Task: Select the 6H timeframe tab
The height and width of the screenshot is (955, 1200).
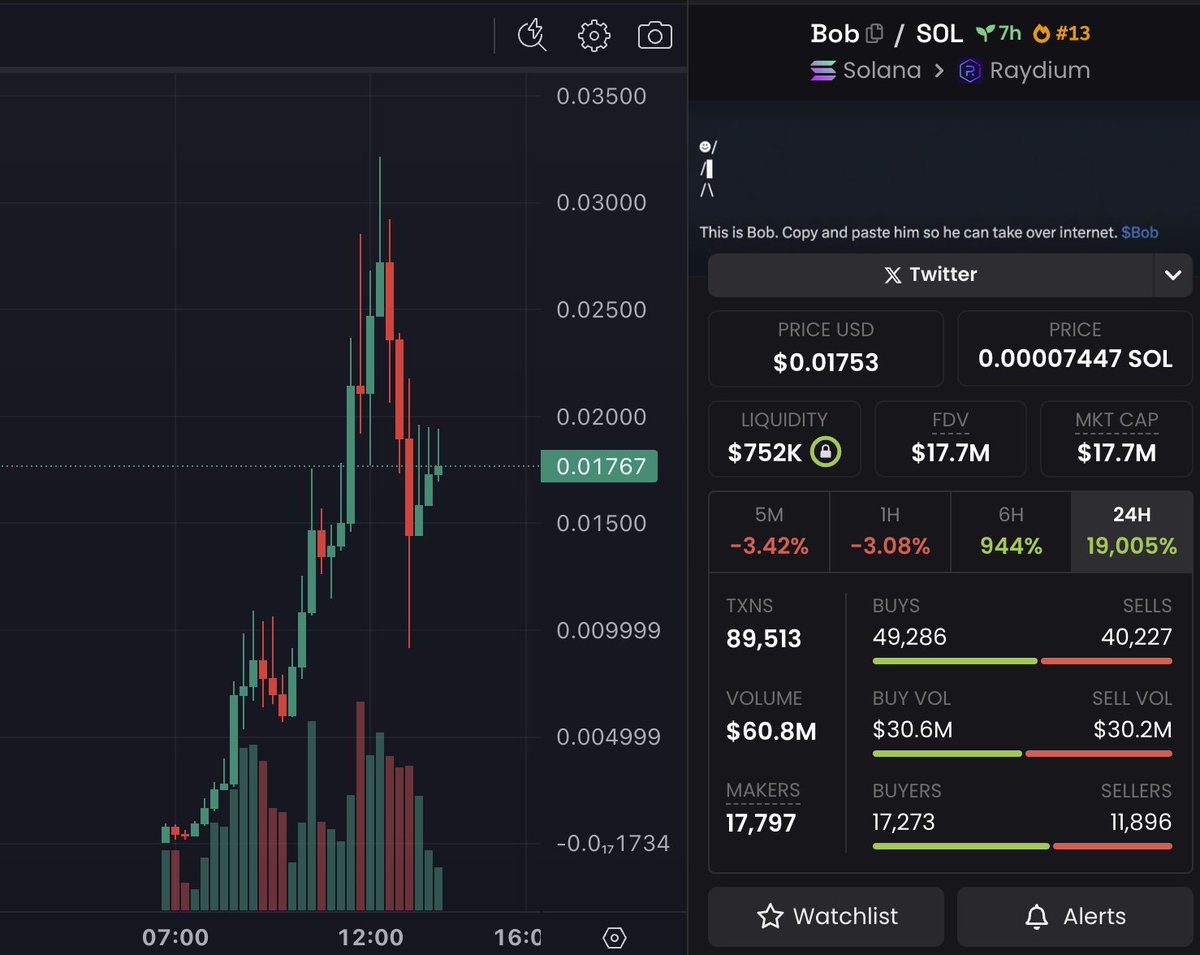Action: (x=1011, y=531)
